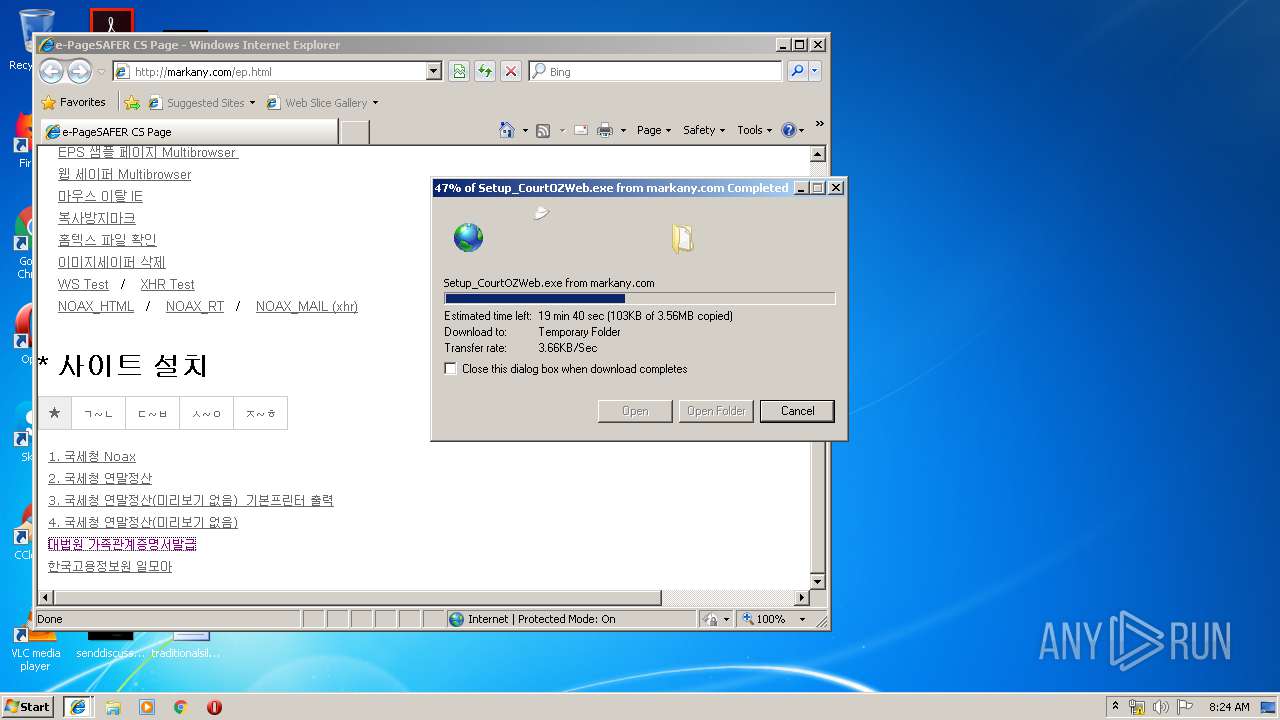
Task: Open Windows Explorer from taskbar
Action: (113, 706)
